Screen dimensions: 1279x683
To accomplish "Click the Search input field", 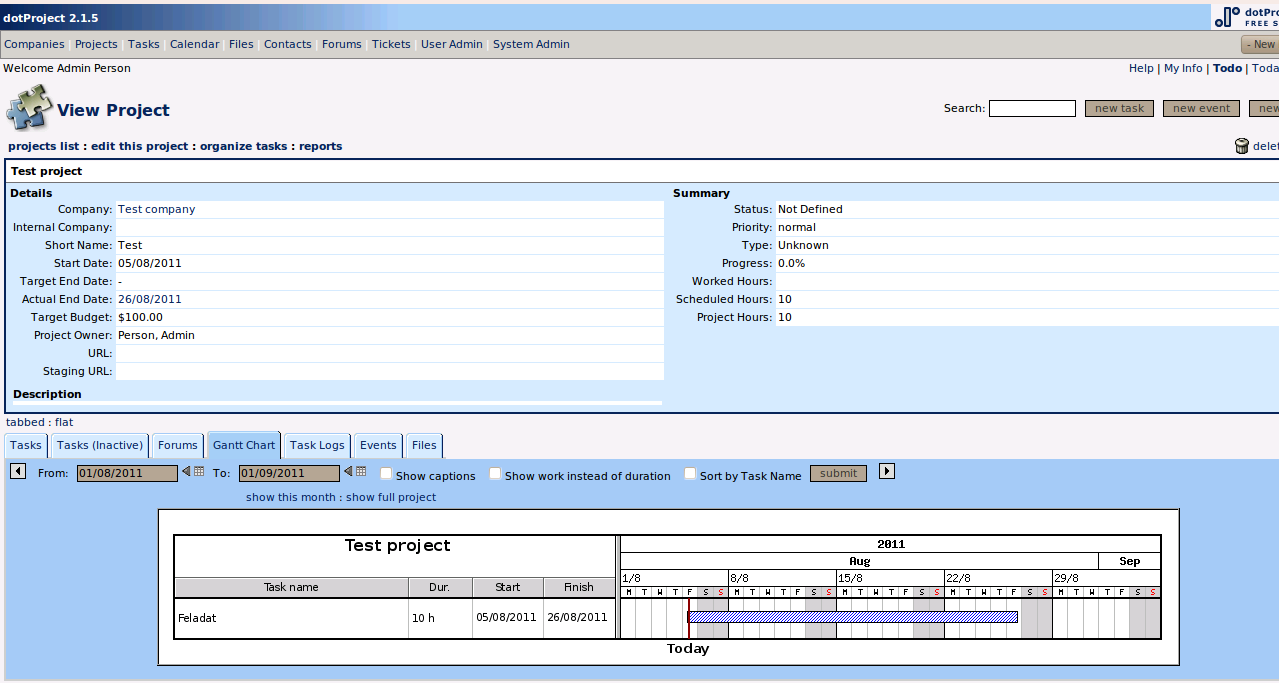I will 1032,108.
